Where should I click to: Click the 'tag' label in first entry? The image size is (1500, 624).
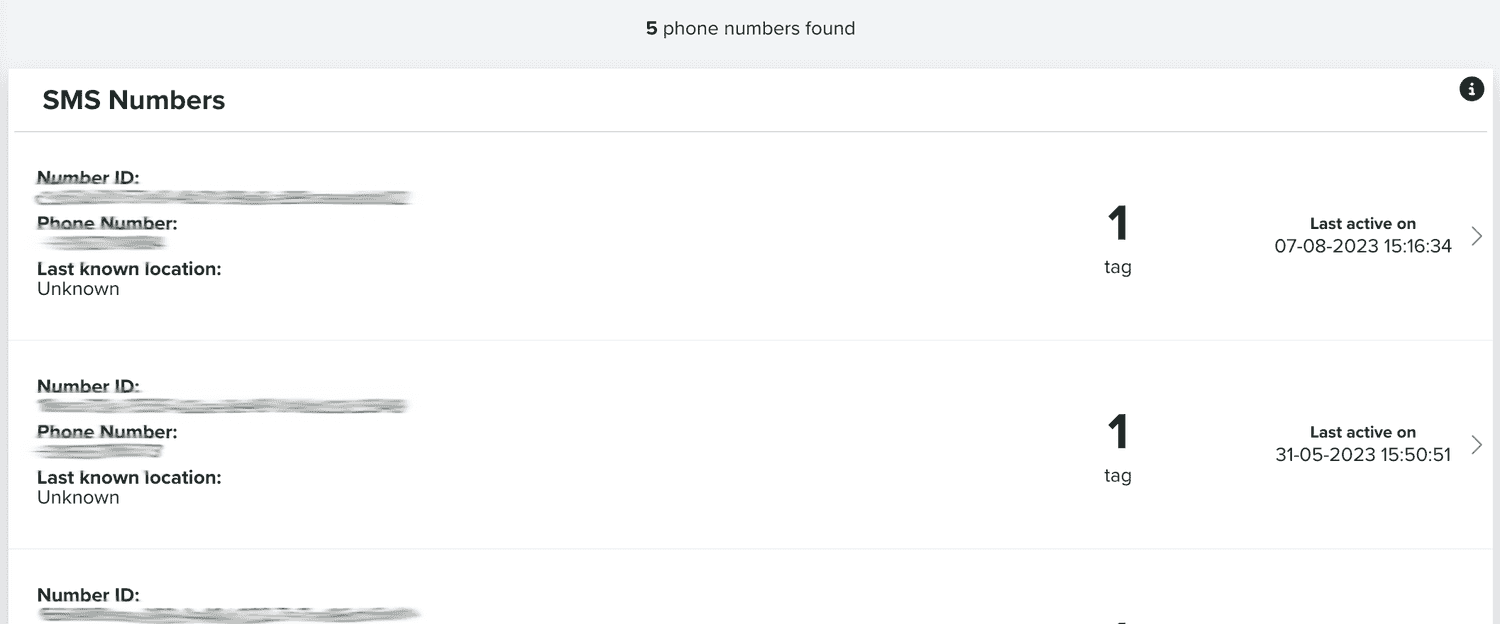(1118, 267)
